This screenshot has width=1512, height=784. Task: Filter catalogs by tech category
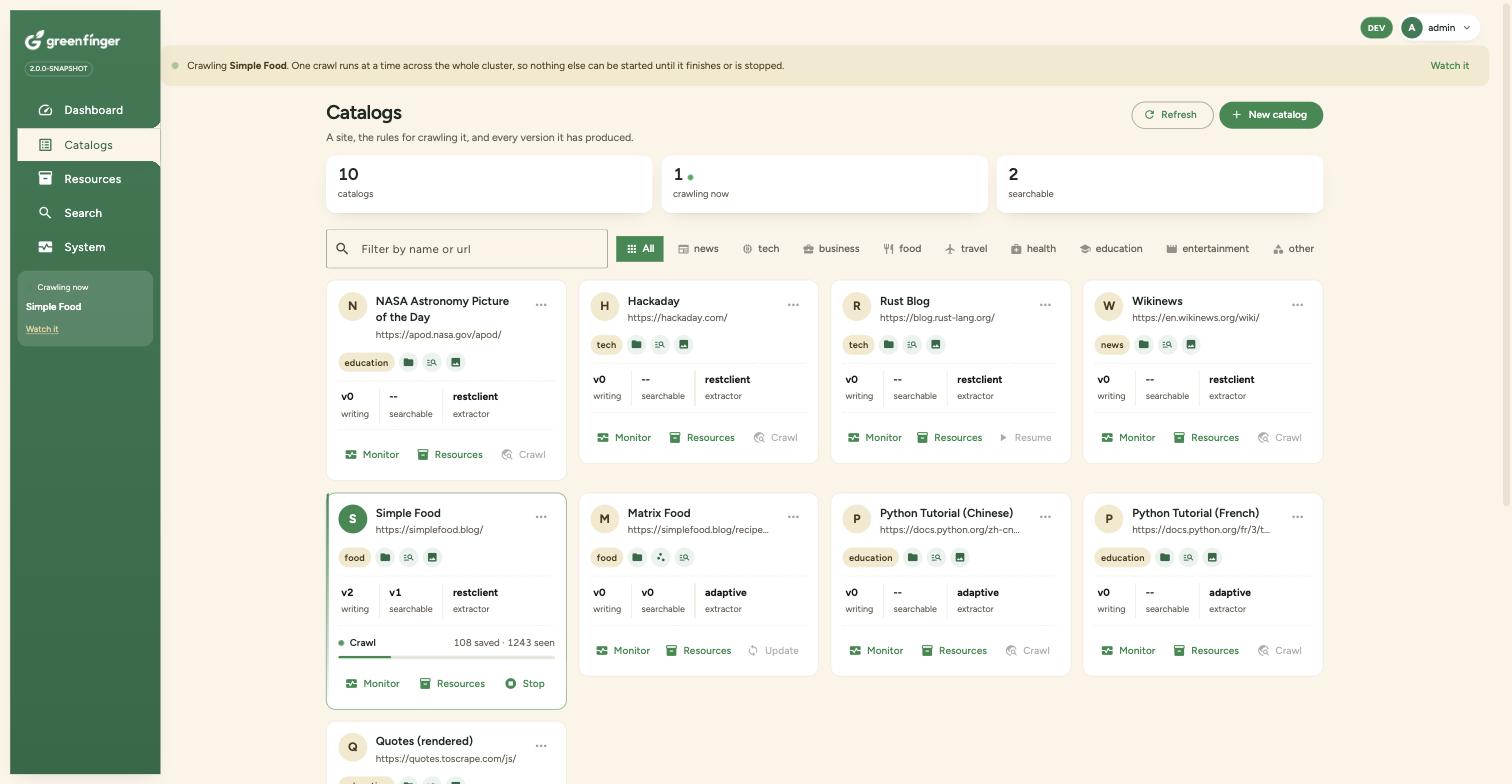760,249
